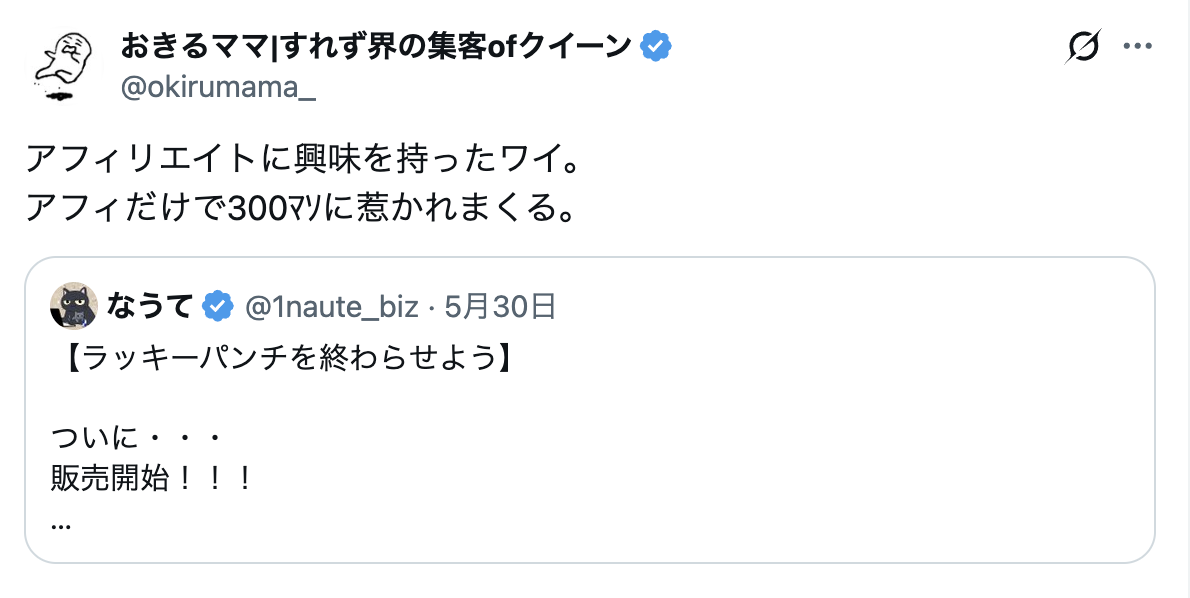Screen dimensions: 1190x598
Task: Click the blue verified badge beside おきるママ's name
Action: tap(656, 46)
